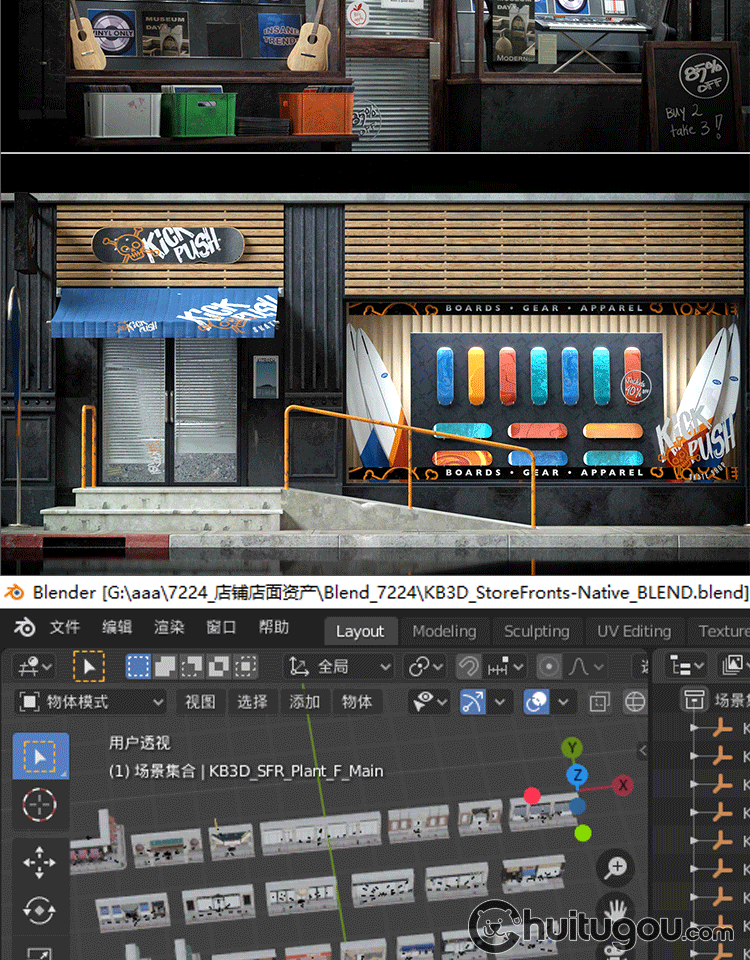Switch to the Modeling workspace tab
The height and width of the screenshot is (960, 750).
click(444, 631)
